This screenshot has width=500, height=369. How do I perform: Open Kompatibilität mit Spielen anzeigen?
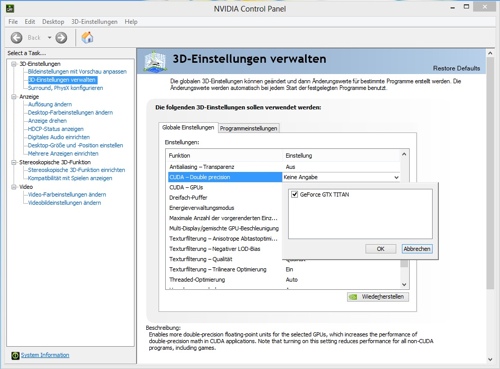(70, 178)
